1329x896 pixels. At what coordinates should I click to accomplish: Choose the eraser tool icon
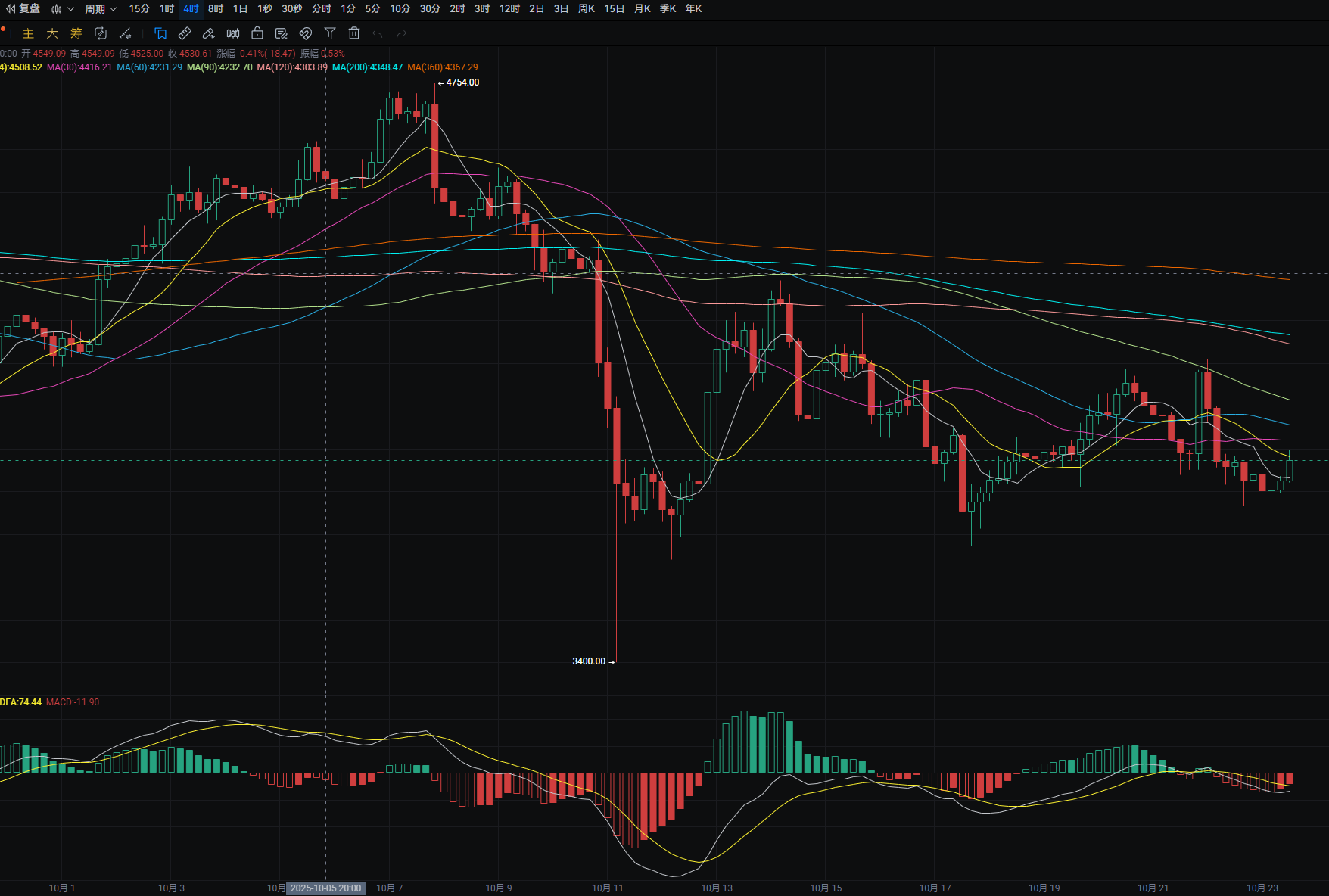(x=209, y=33)
